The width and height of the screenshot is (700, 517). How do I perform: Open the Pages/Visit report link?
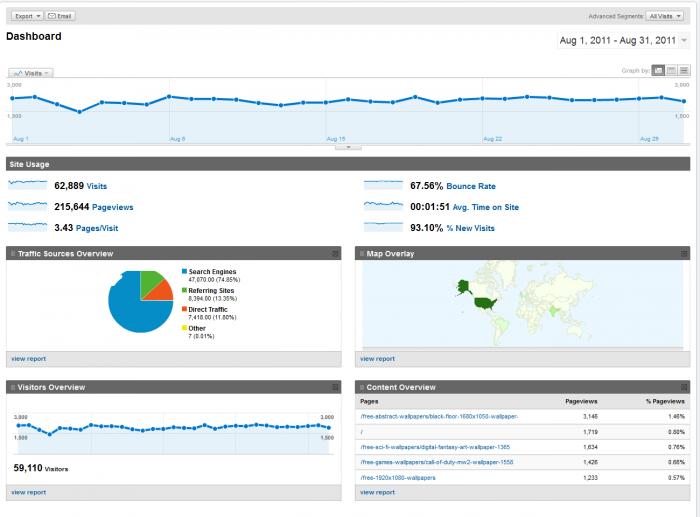coord(97,228)
